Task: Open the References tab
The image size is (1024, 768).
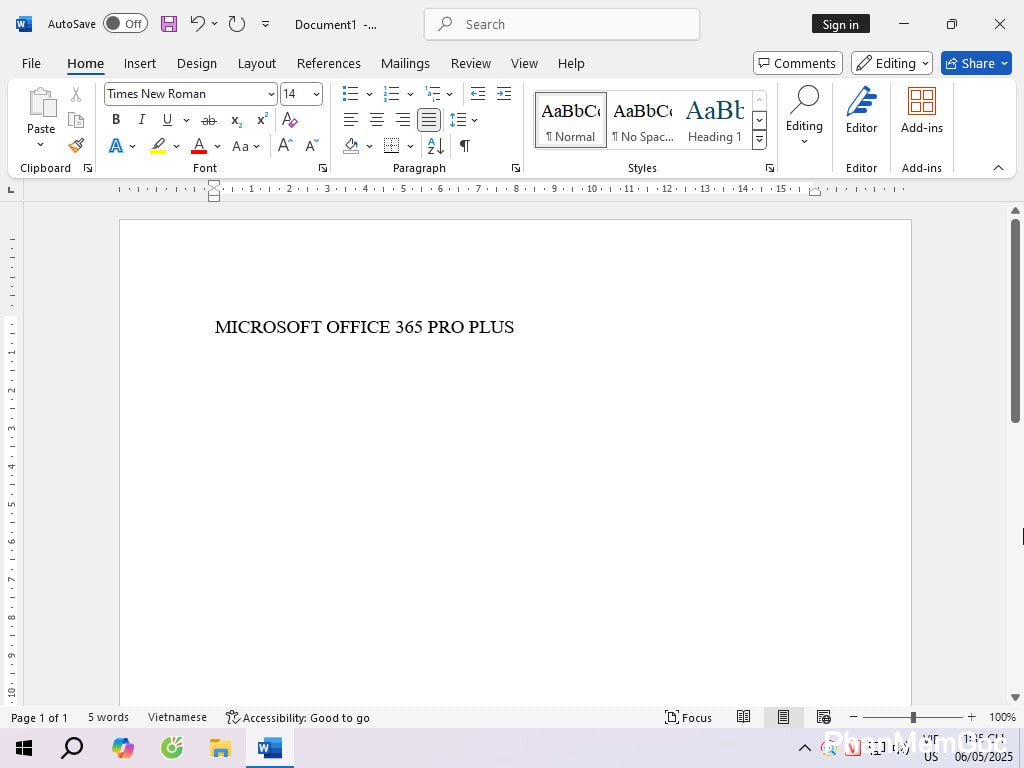Action: (328, 63)
